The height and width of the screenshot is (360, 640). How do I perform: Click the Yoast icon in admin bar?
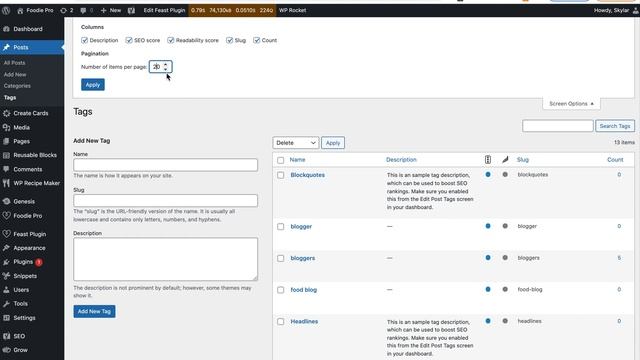click(131, 10)
